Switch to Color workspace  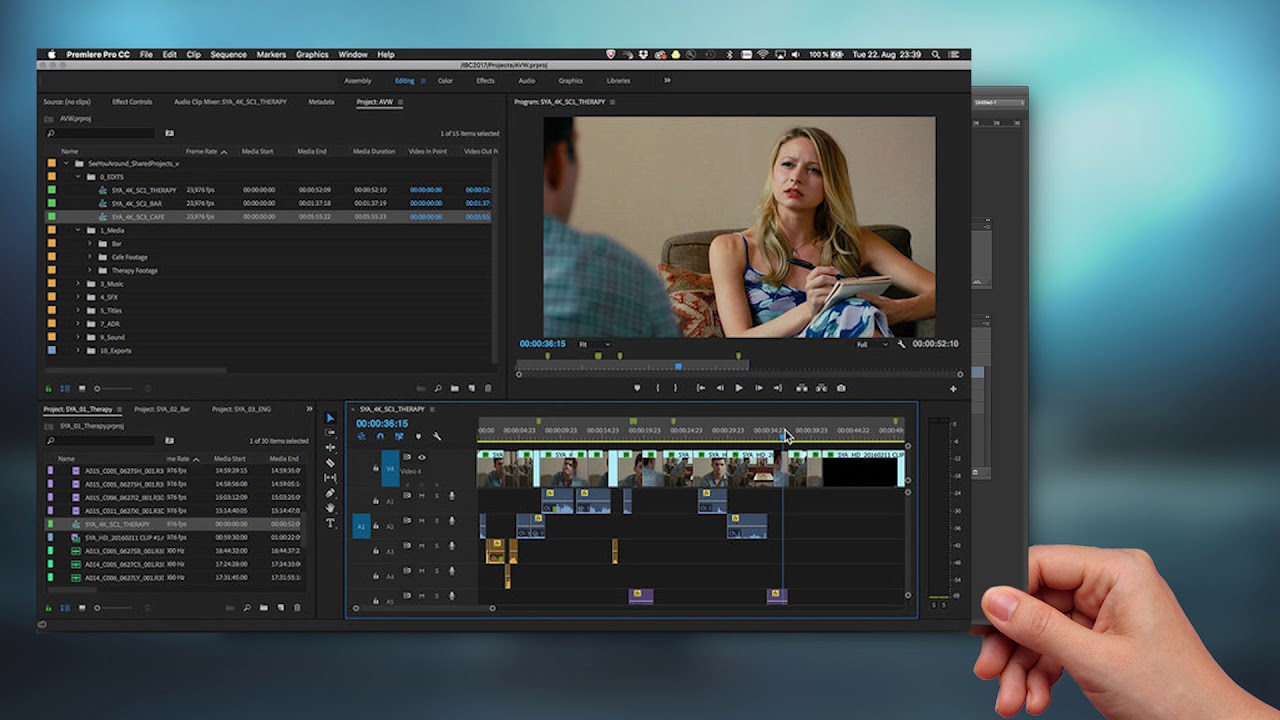pos(445,80)
